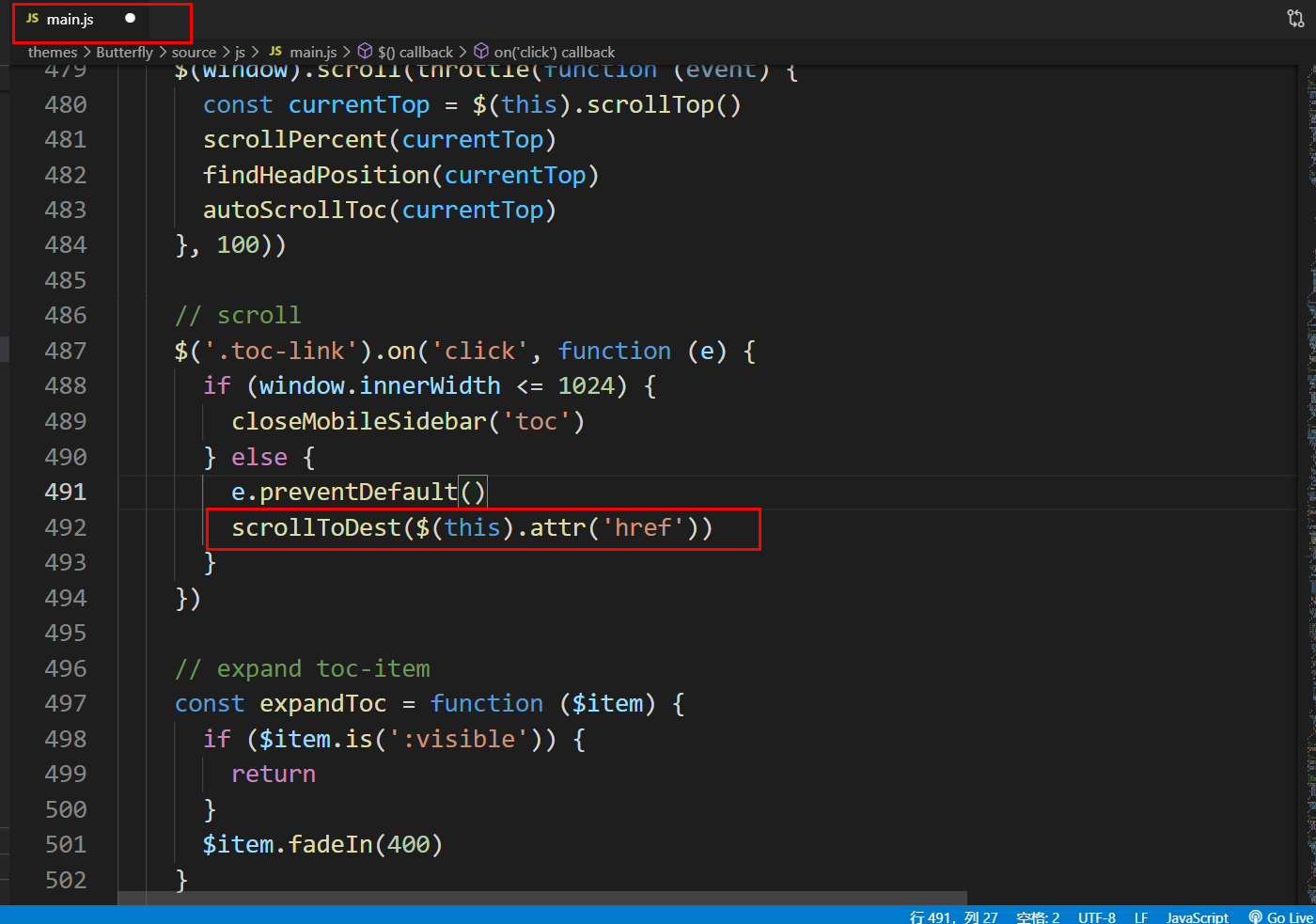This screenshot has width=1316, height=924.
Task: Click line number 480 in the gutter
Action: [66, 104]
